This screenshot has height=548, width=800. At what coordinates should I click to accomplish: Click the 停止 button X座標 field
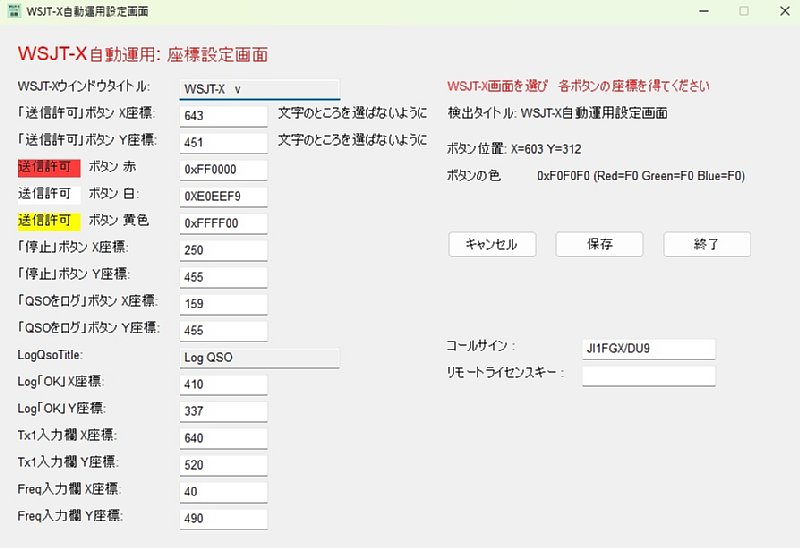[223, 249]
